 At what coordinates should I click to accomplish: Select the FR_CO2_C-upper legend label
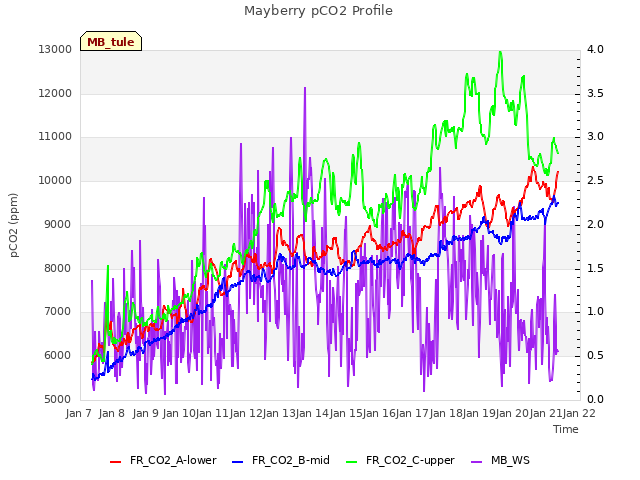(410, 460)
